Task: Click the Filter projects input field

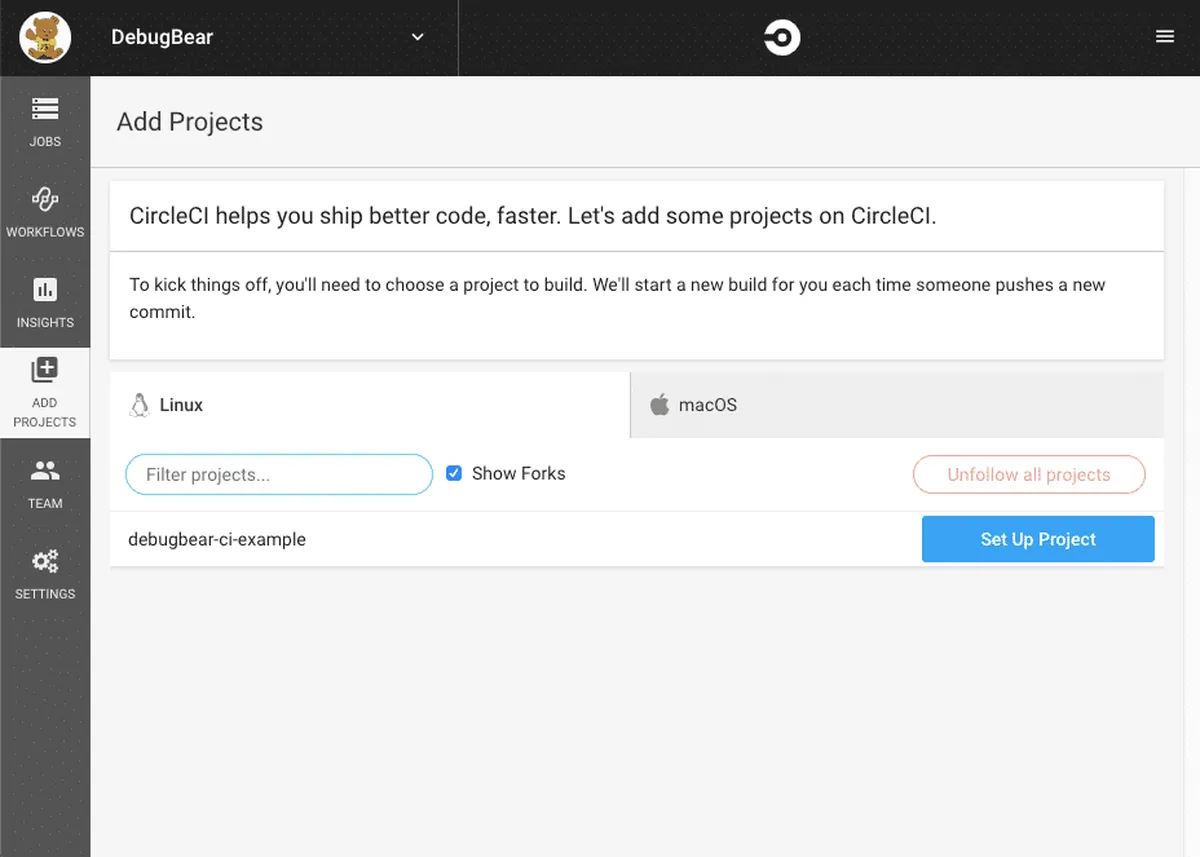Action: point(279,475)
